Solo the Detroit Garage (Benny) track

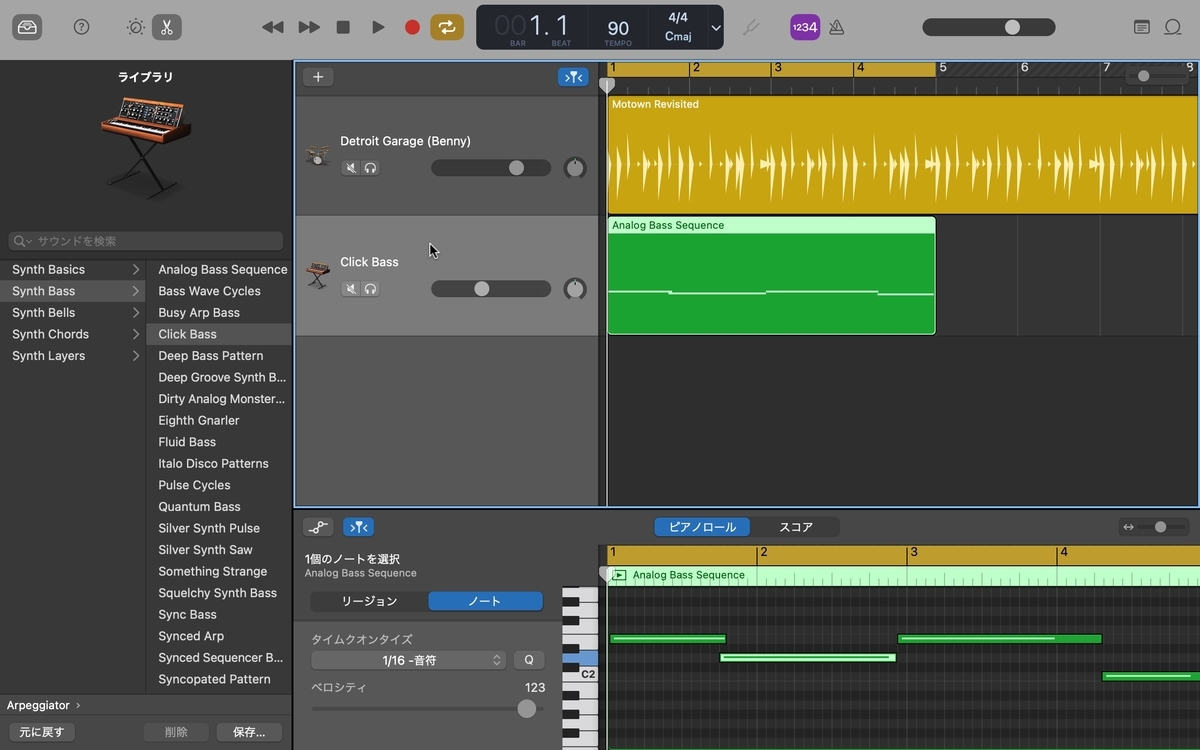point(370,168)
